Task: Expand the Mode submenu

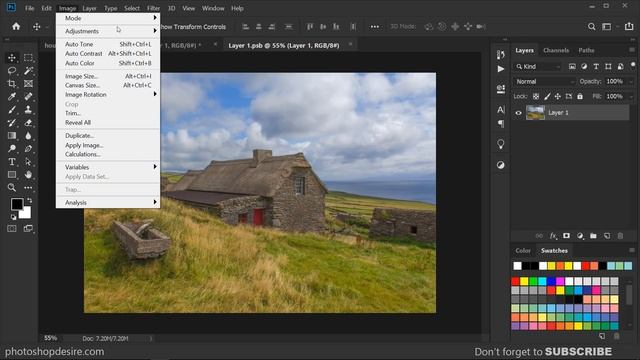Action: tap(108, 18)
